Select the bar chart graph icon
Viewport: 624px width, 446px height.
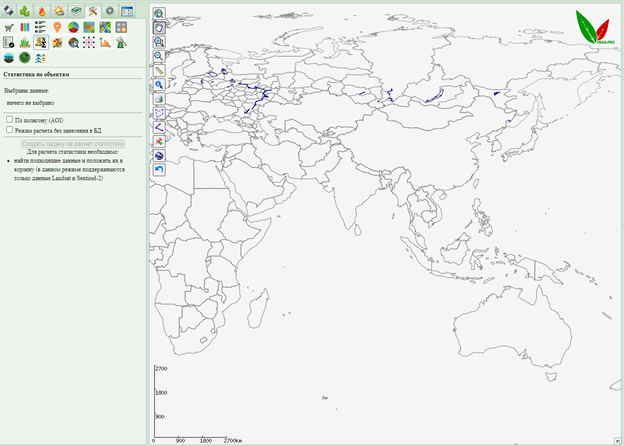(105, 42)
